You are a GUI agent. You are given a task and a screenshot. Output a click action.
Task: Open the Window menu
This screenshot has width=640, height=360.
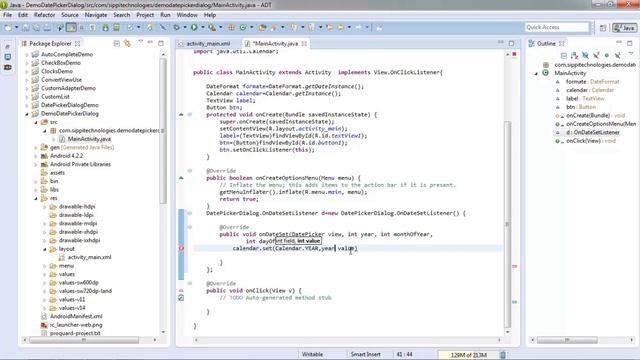(x=187, y=15)
